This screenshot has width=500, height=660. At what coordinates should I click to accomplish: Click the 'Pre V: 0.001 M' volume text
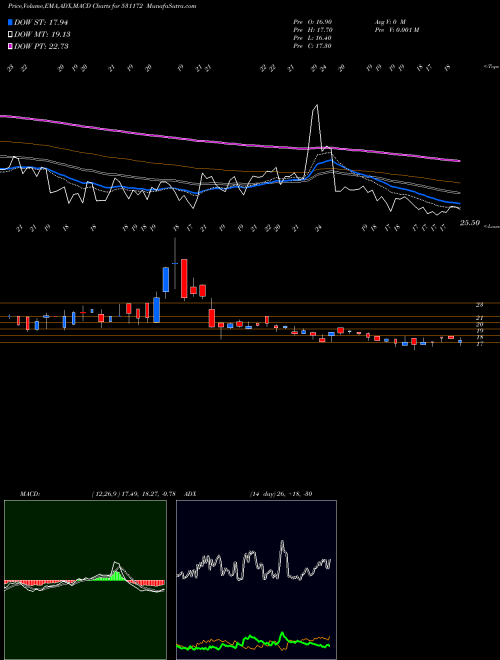396,30
